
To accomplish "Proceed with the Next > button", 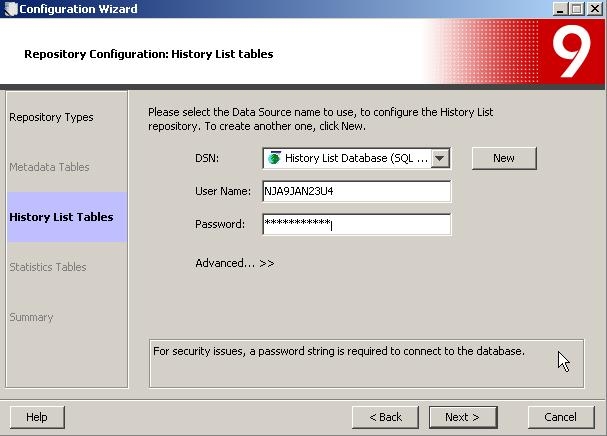I will click(x=462, y=417).
